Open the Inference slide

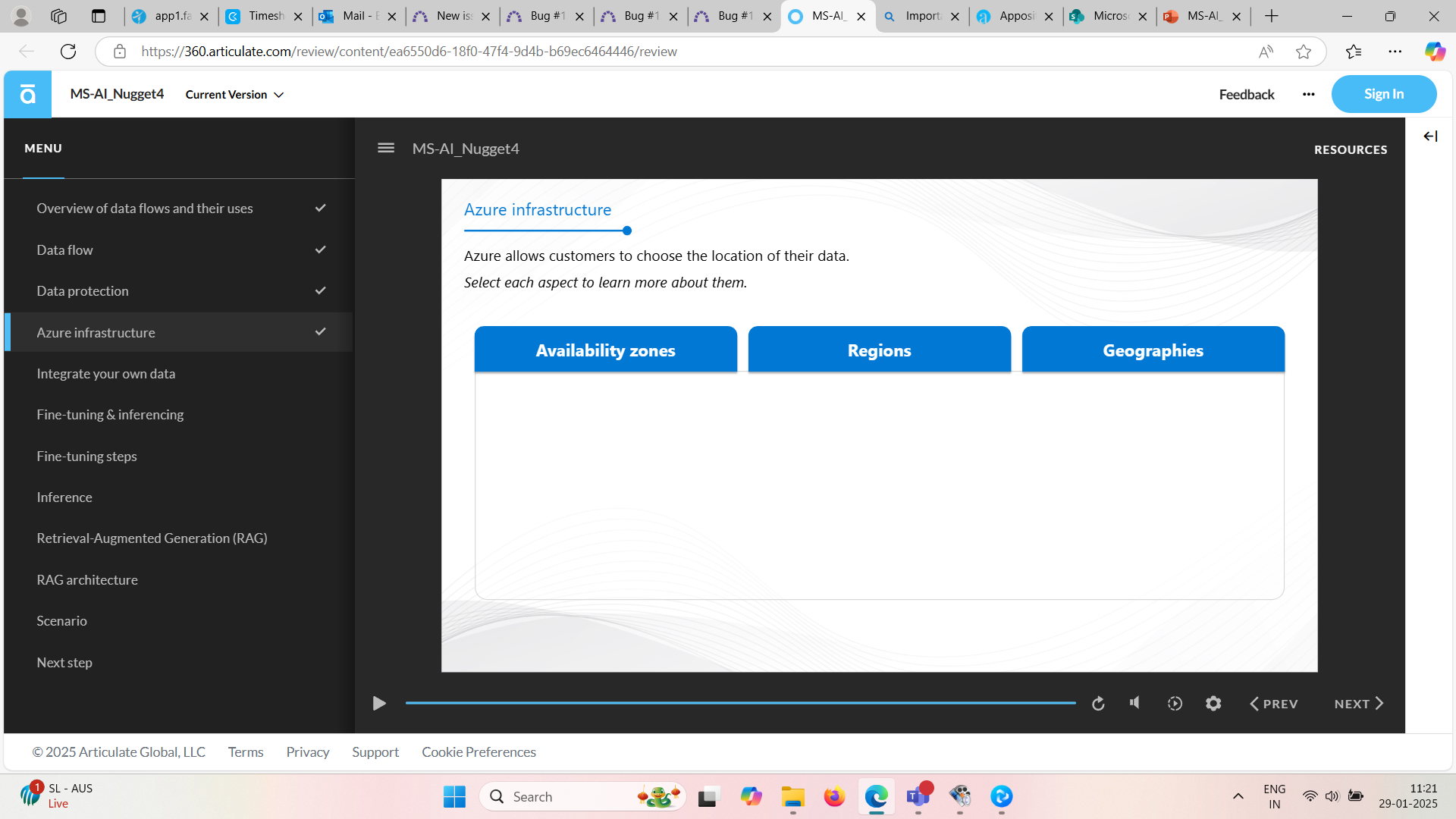[x=179, y=497]
